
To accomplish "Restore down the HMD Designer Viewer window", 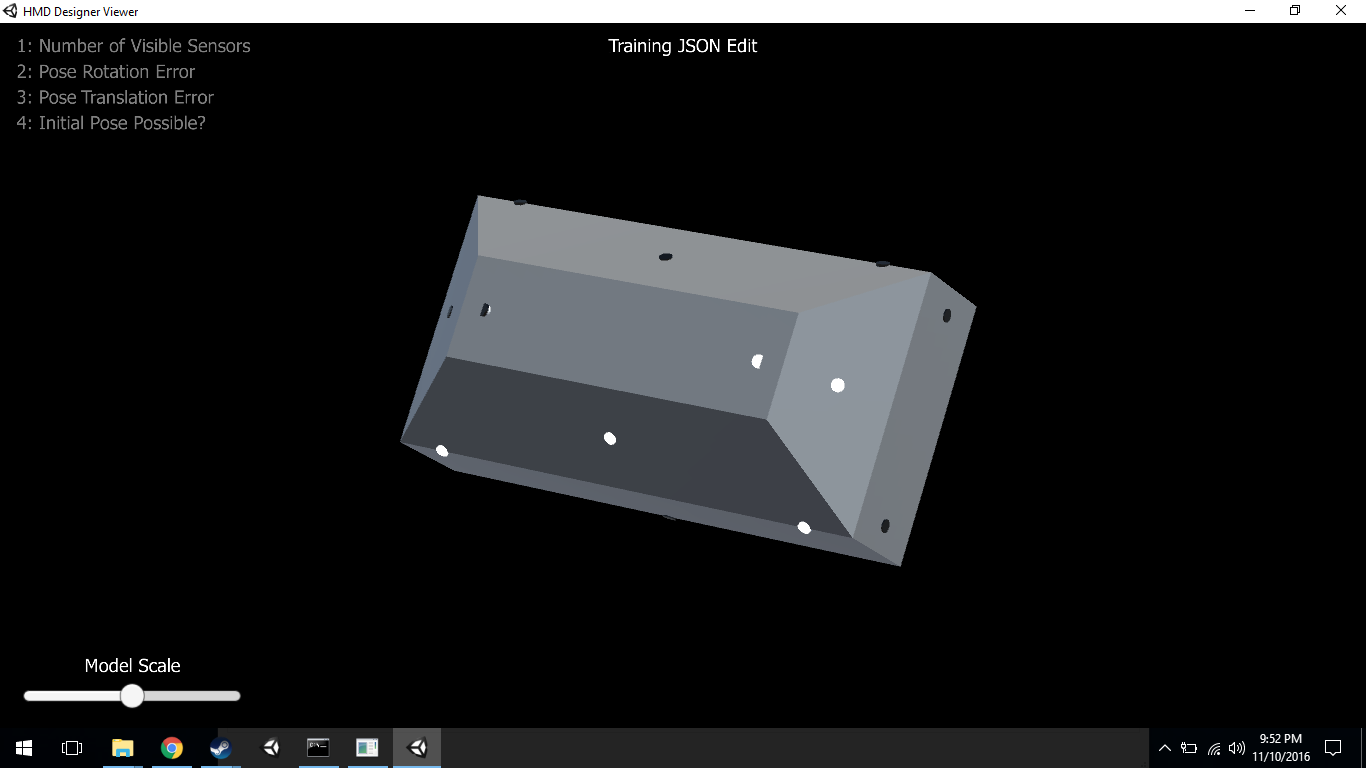I will tap(1295, 11).
